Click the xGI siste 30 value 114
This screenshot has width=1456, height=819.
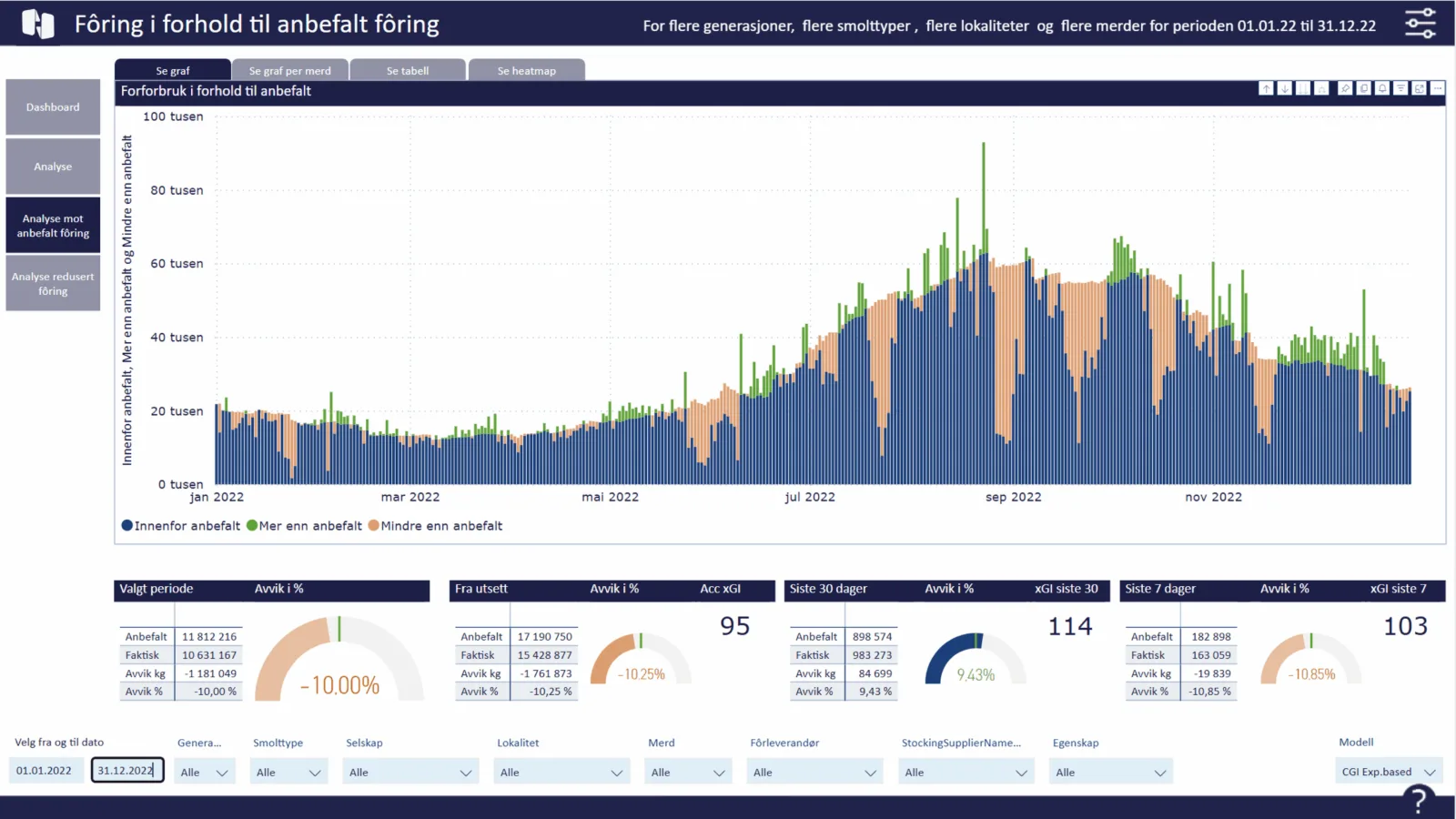point(1070,626)
